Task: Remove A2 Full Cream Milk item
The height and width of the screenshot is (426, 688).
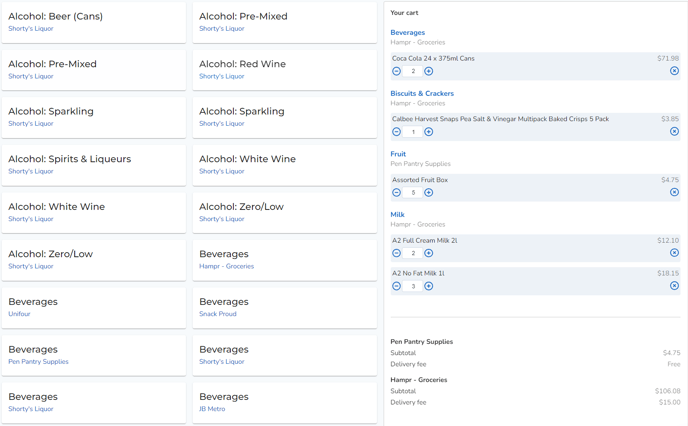Action: (x=674, y=253)
